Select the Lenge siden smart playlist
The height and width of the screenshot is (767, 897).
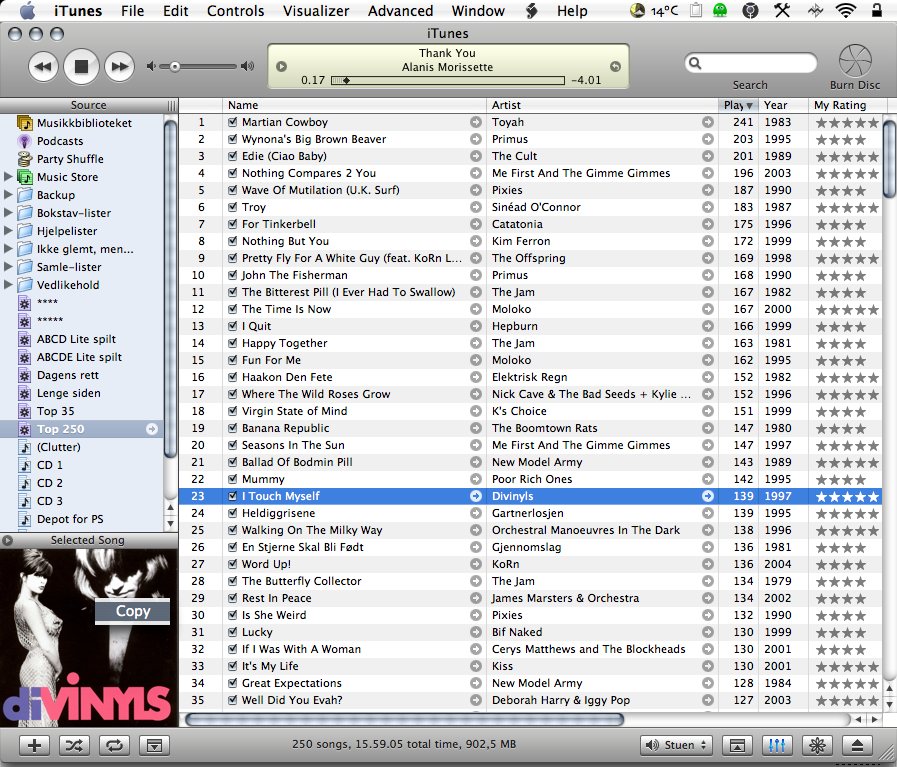point(69,394)
